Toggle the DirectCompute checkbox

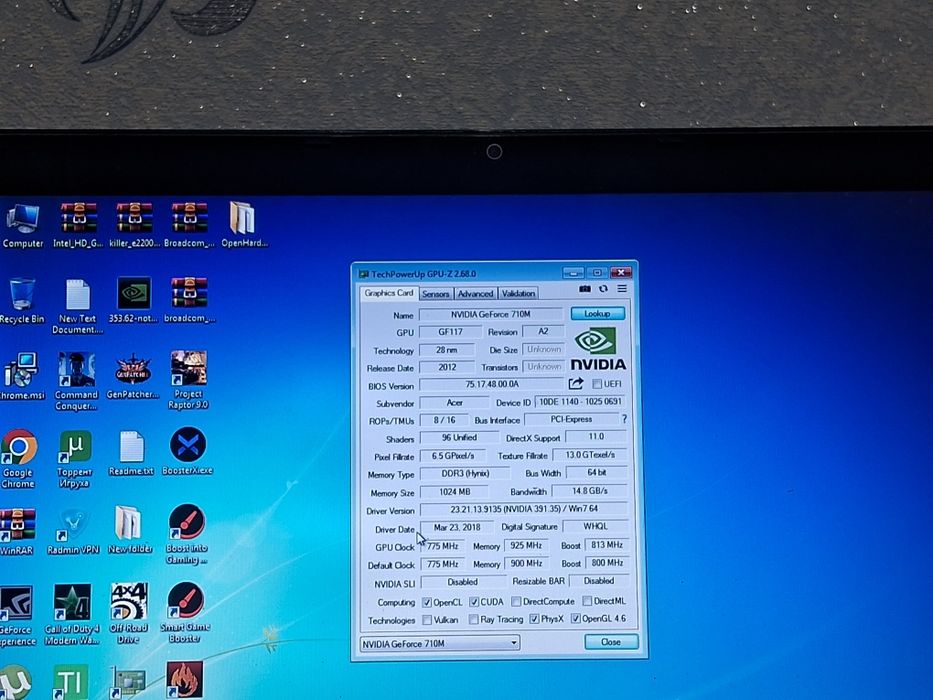click(516, 602)
